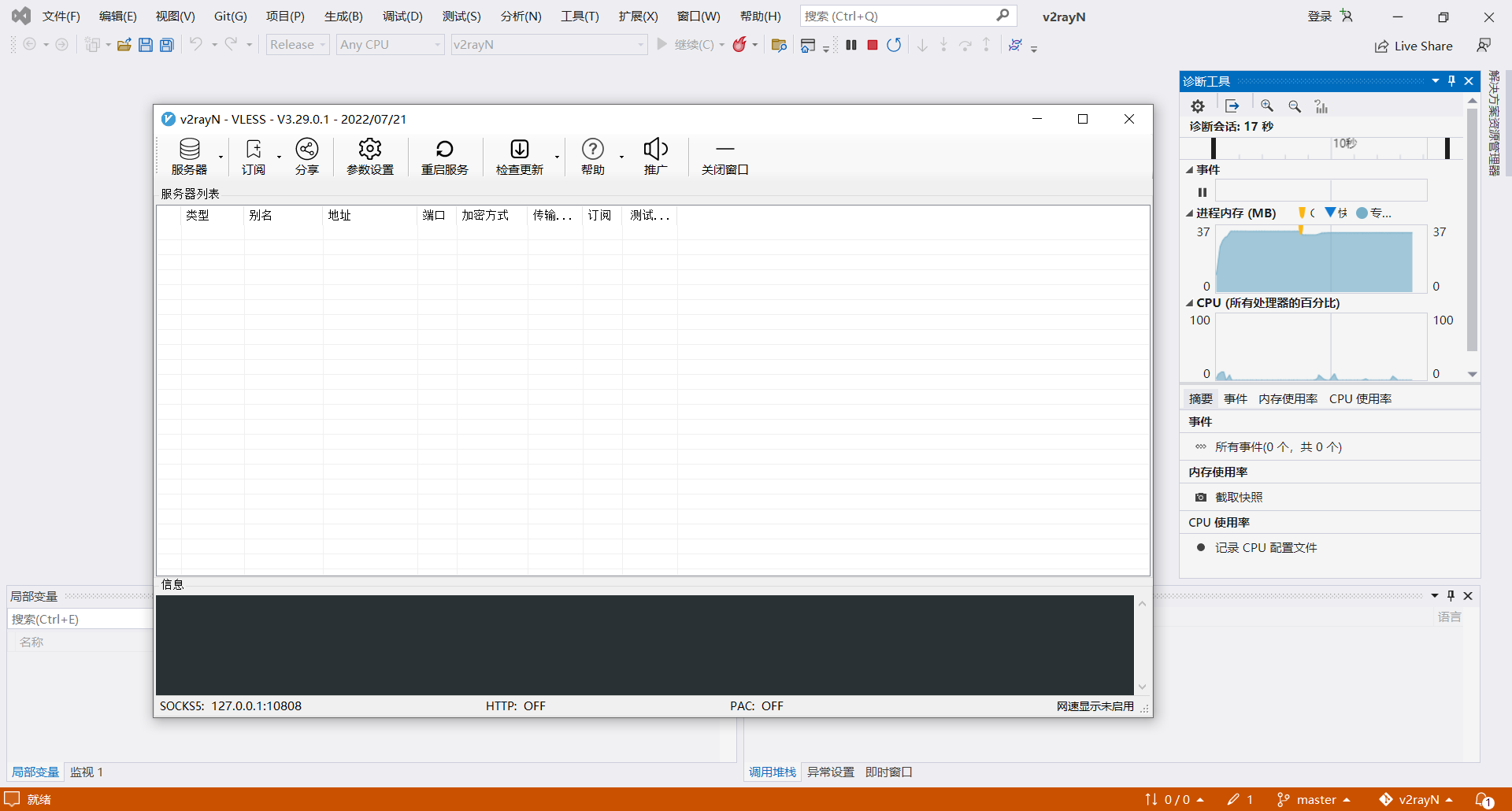Stop debugging with the red square
Screen dimensions: 1512x811
(873, 45)
